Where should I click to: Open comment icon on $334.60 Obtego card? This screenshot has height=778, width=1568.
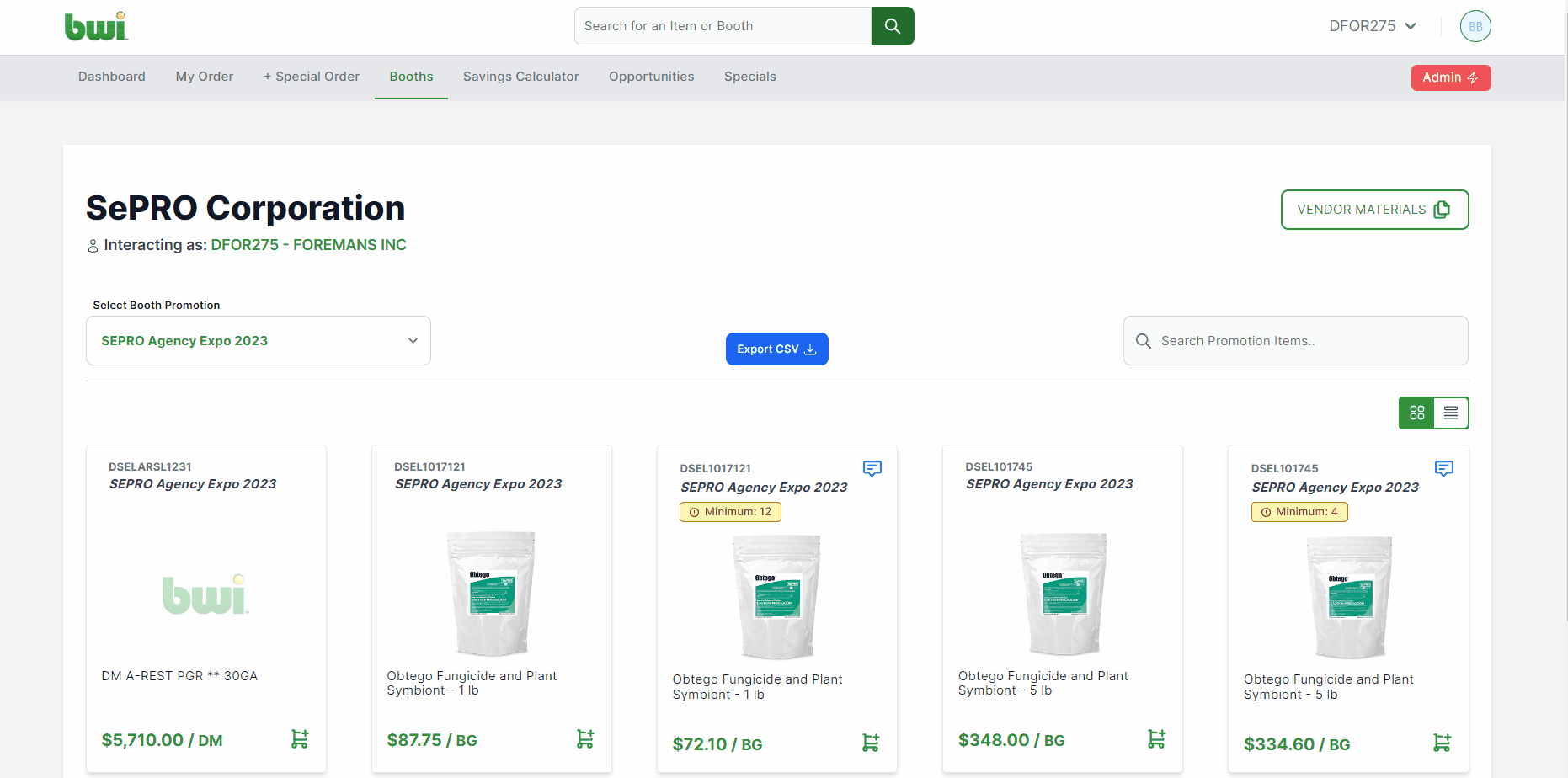point(1443,468)
